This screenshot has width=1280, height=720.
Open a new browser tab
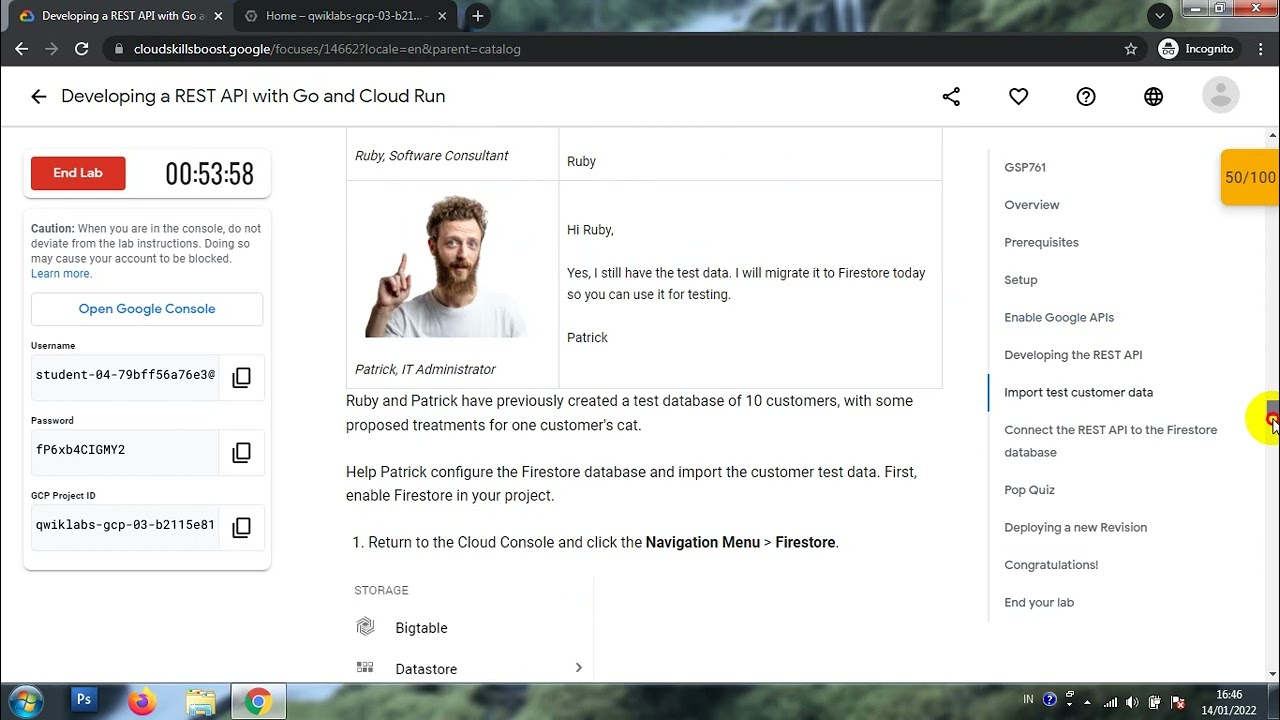click(478, 16)
